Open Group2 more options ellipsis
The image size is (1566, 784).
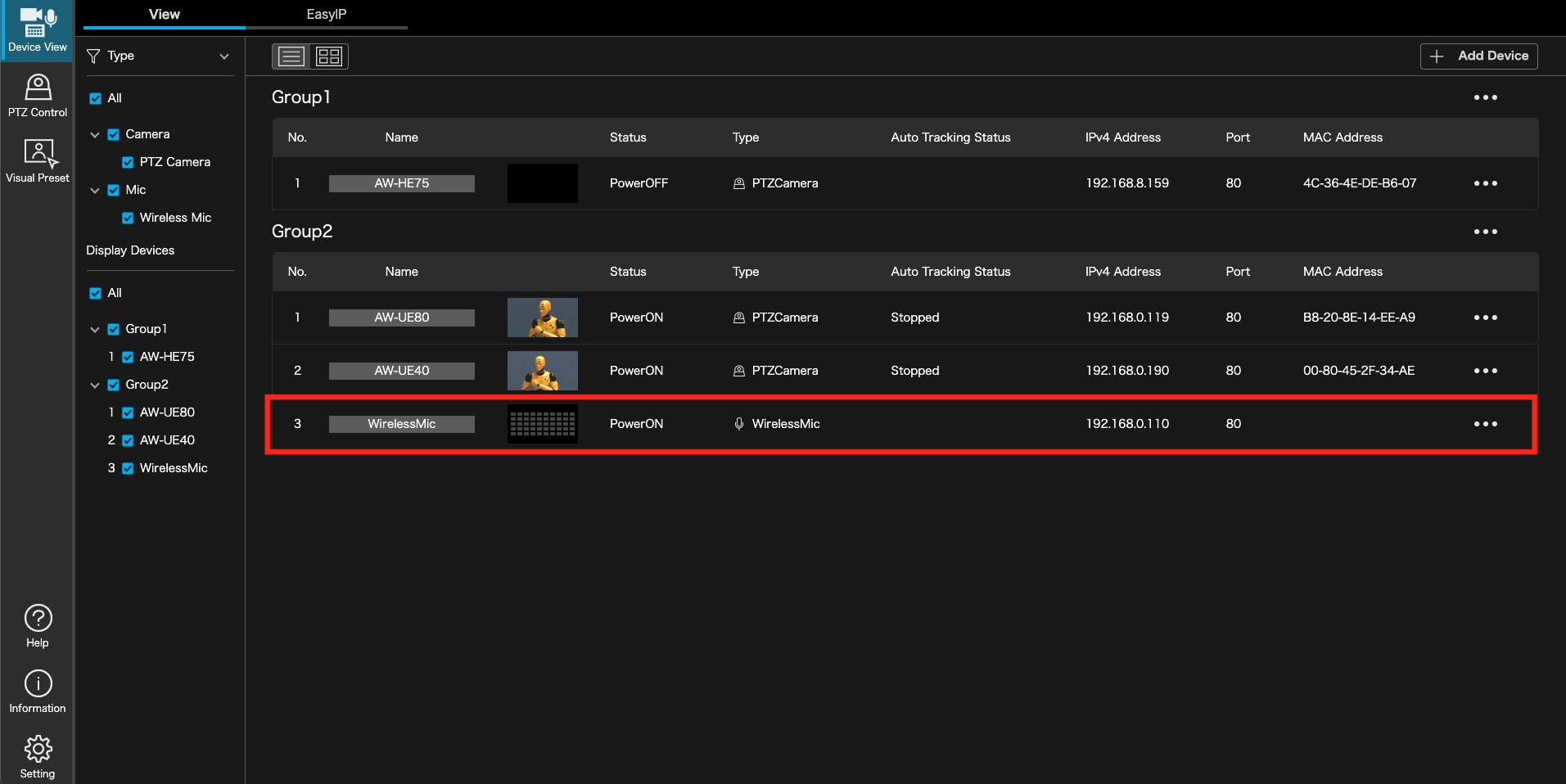[x=1485, y=232]
